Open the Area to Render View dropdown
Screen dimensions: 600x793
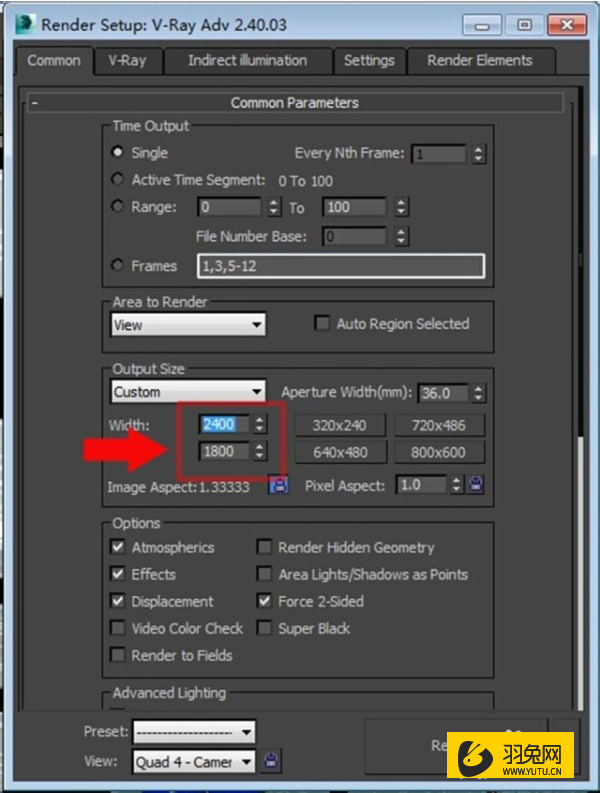pyautogui.click(x=188, y=325)
